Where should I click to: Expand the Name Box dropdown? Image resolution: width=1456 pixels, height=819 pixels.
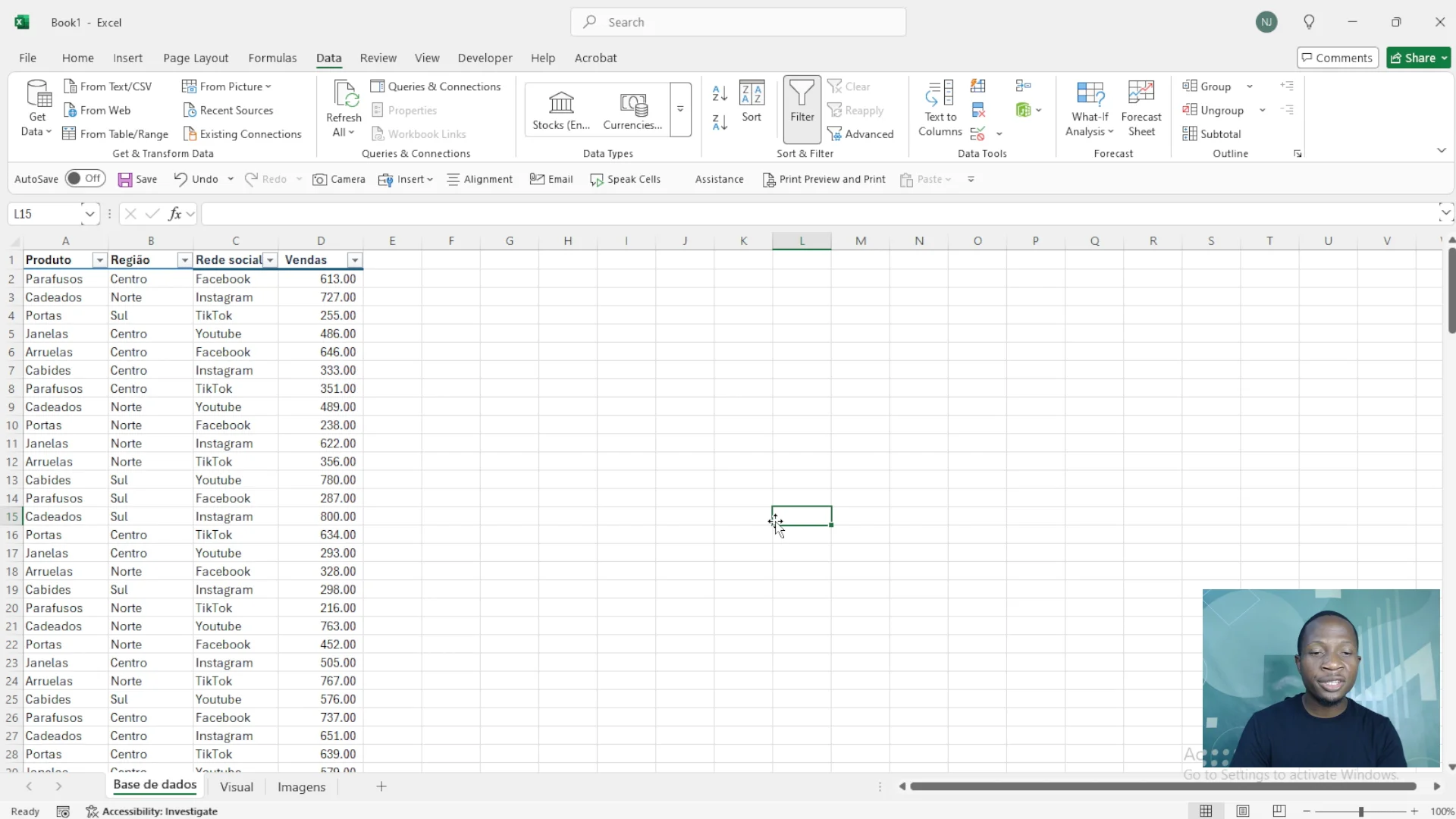(x=89, y=214)
